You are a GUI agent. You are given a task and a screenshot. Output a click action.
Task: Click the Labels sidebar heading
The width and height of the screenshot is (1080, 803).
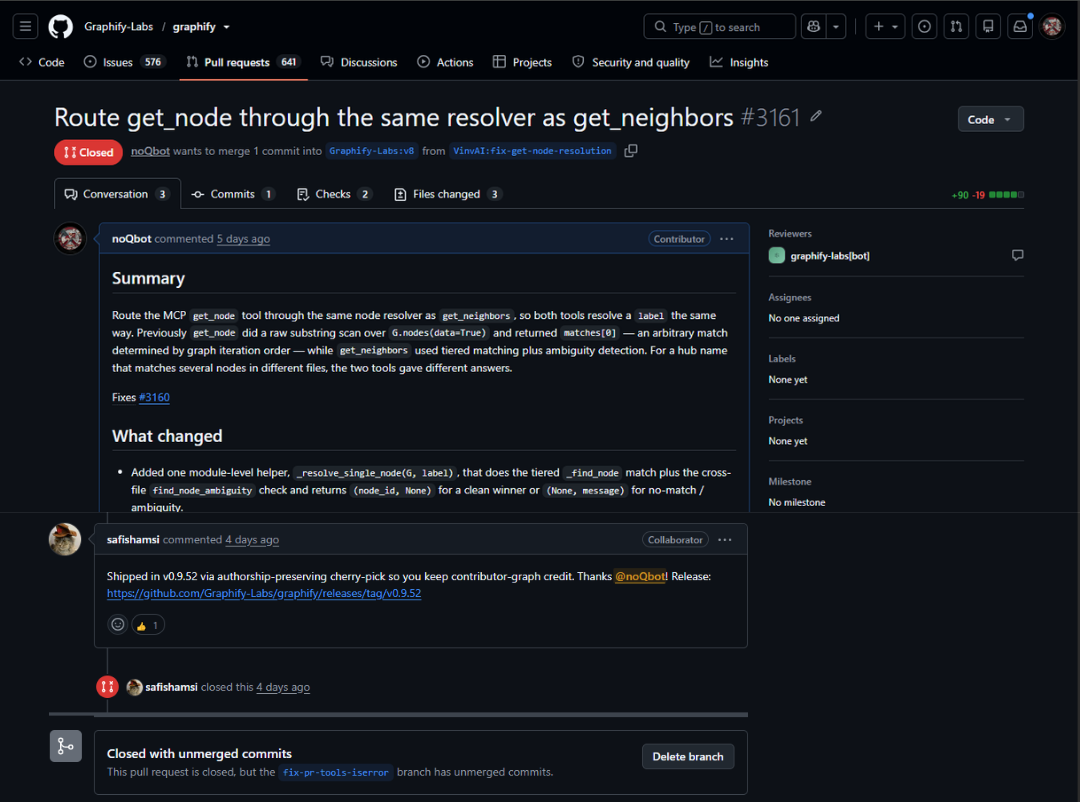pos(782,359)
